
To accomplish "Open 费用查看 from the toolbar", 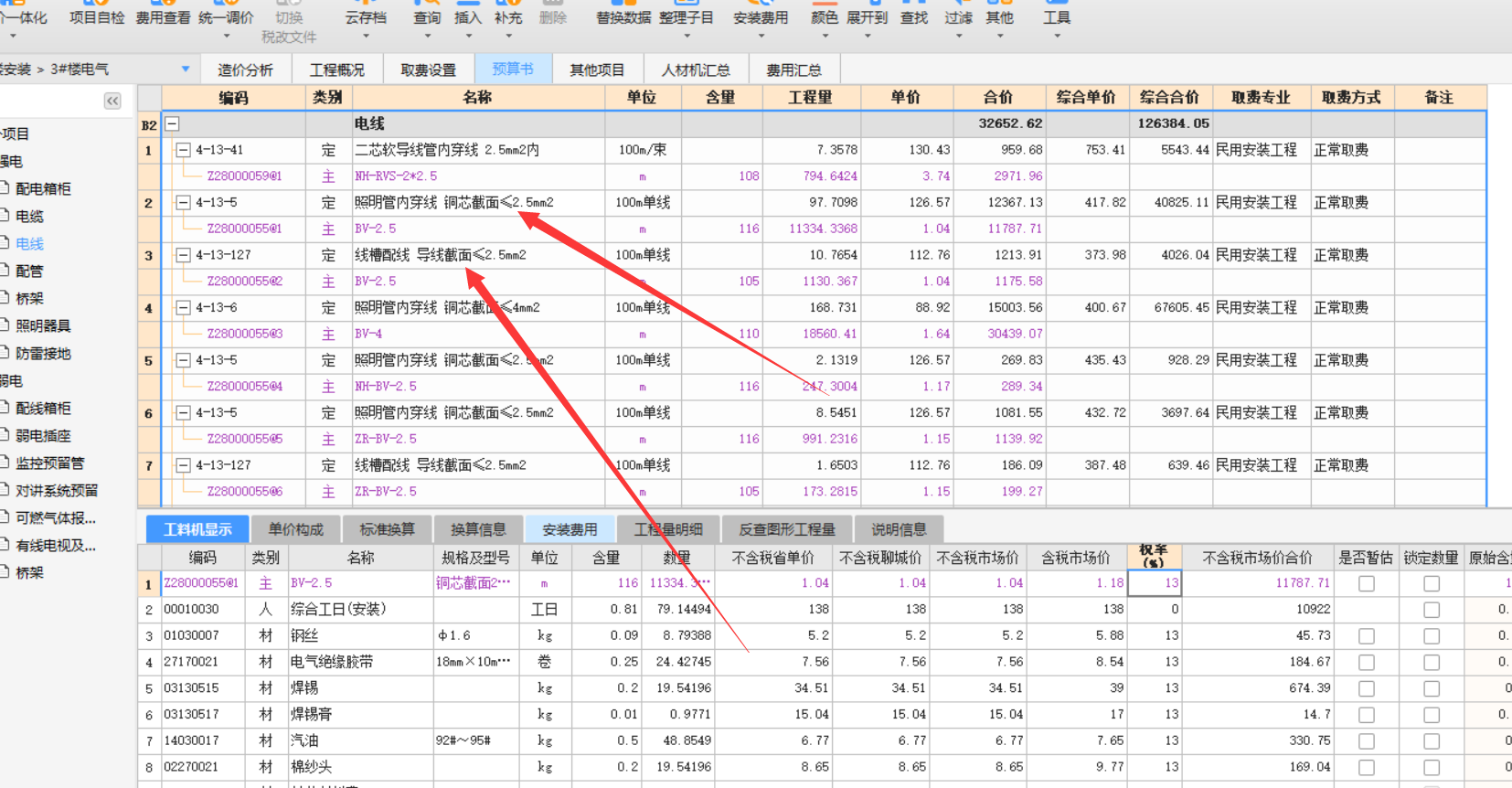I will coord(163,17).
